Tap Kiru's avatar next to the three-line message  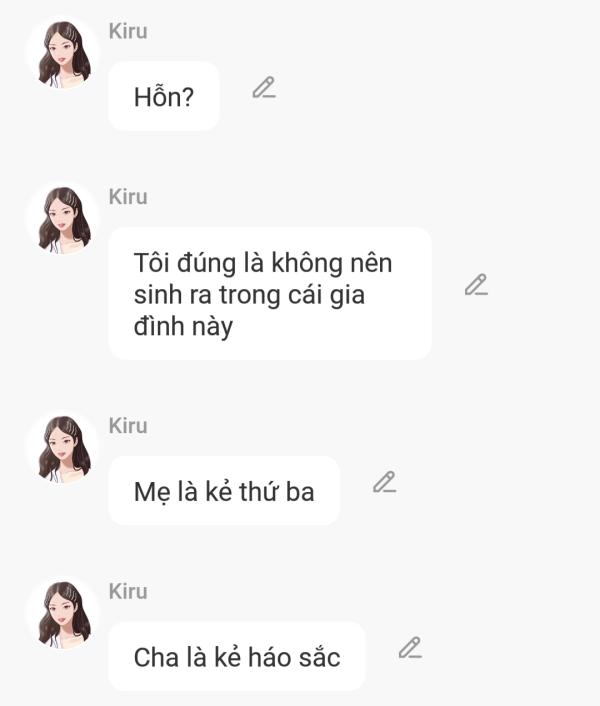[63, 219]
